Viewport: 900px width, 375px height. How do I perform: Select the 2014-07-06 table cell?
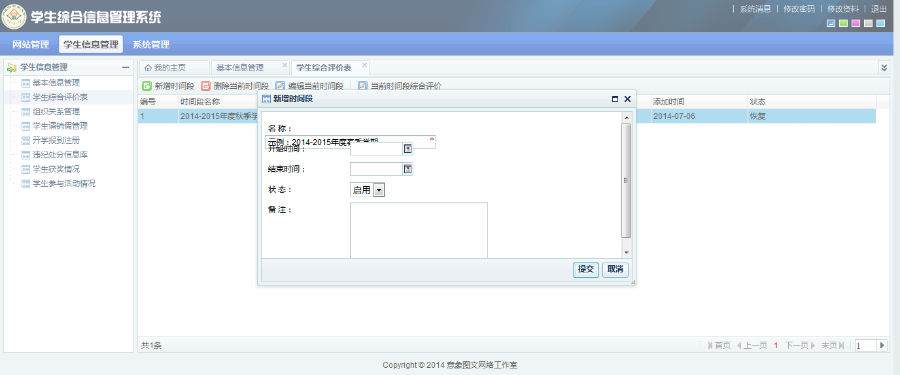[698, 115]
